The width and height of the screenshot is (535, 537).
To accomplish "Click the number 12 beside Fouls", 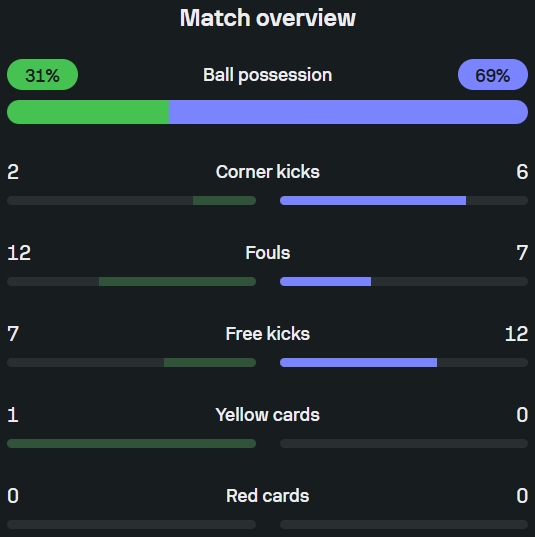I will coord(19,253).
